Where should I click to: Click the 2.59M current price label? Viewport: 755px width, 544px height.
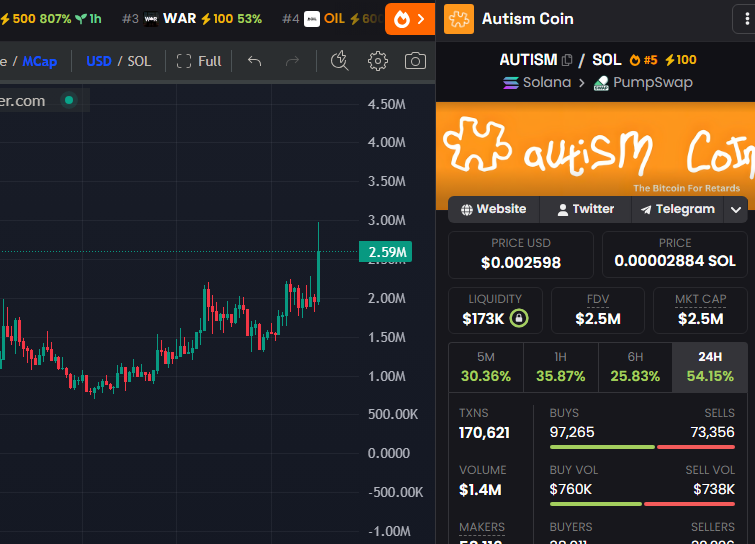[386, 252]
